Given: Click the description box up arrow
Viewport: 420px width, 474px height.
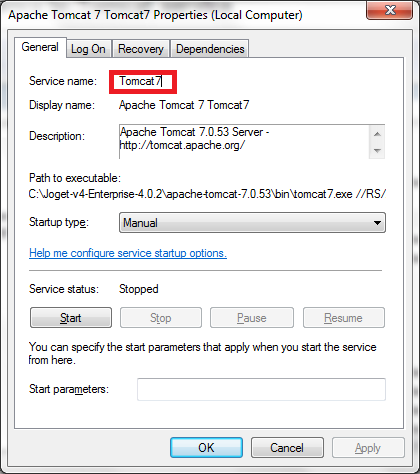Looking at the screenshot, I should tap(377, 134).
